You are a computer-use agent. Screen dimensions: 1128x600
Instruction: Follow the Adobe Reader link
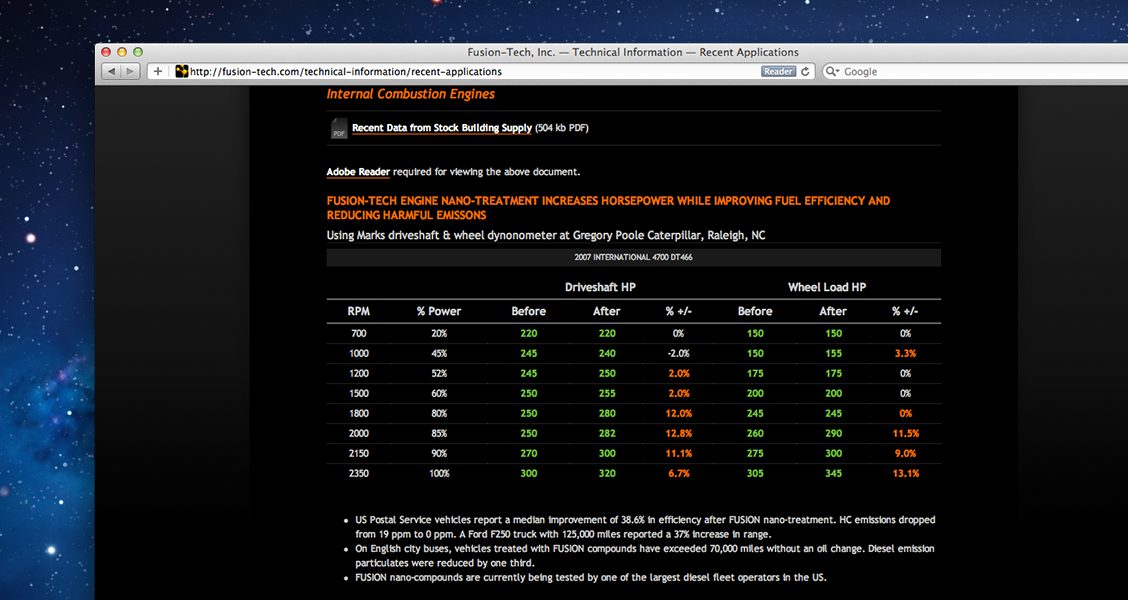pyautogui.click(x=358, y=172)
